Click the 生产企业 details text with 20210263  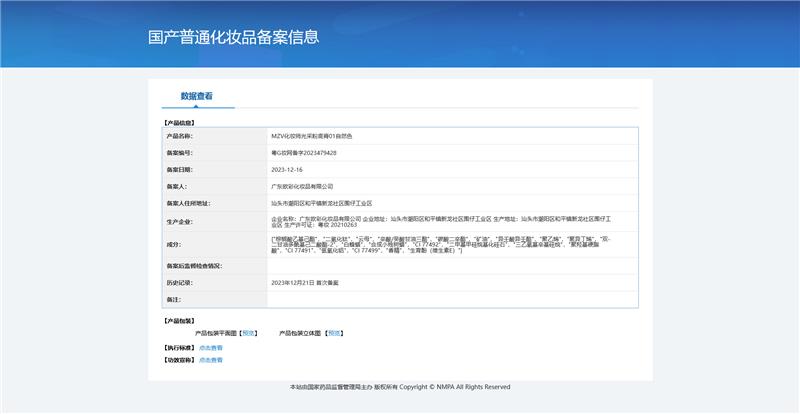[x=441, y=222]
